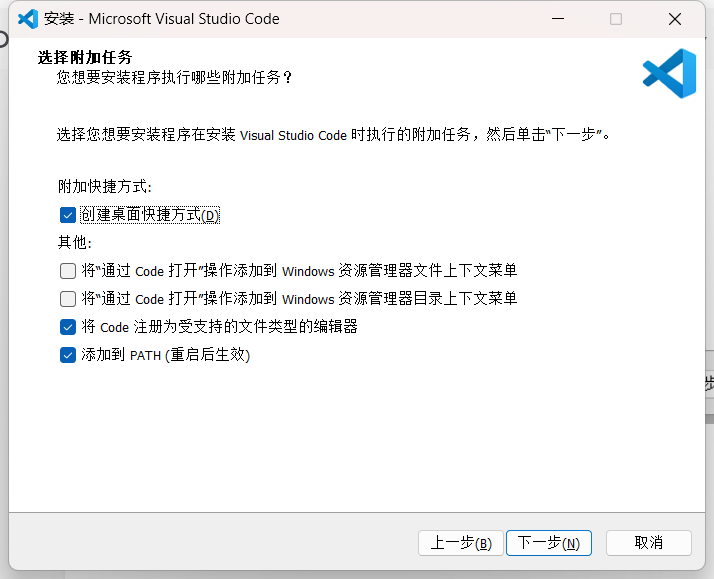Click the large VS Code logo
The image size is (714, 579).
click(669, 73)
